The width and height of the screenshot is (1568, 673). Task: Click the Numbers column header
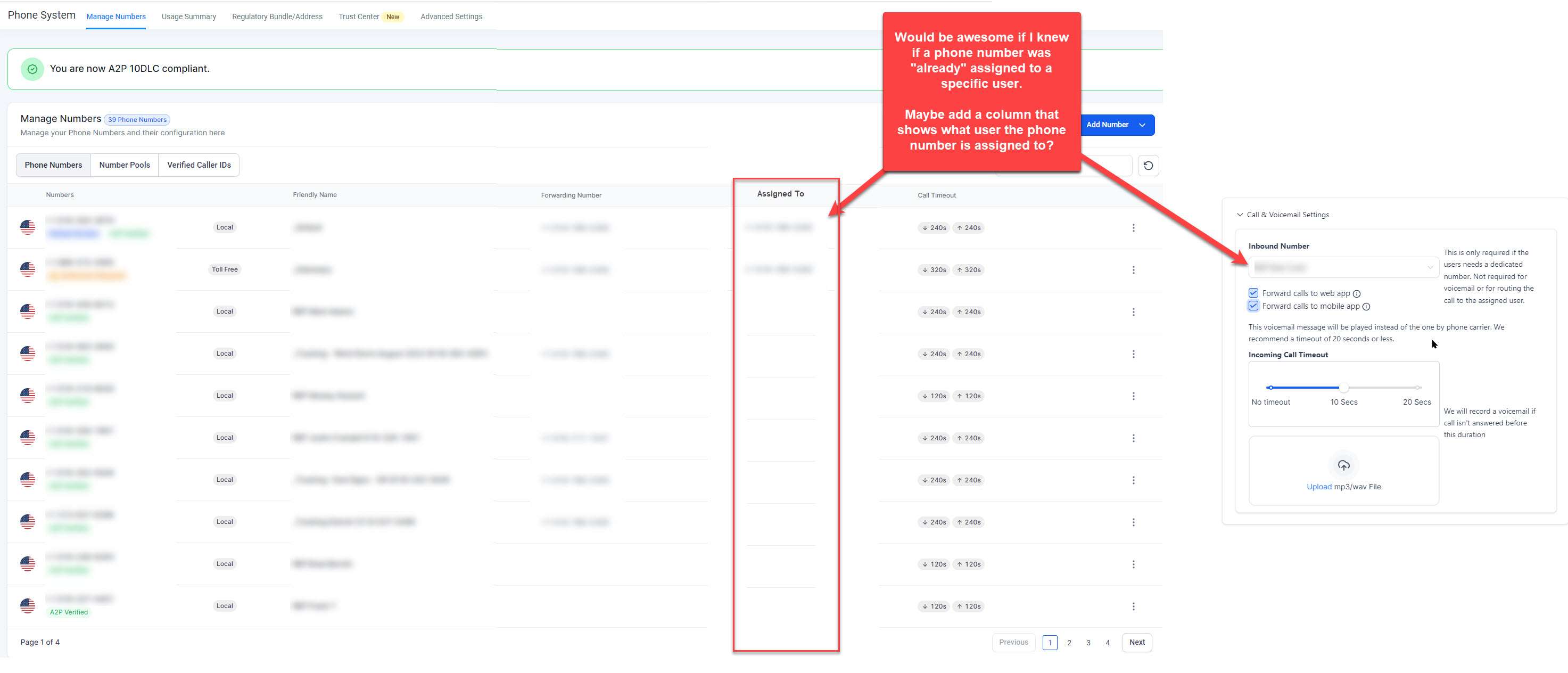(x=60, y=195)
